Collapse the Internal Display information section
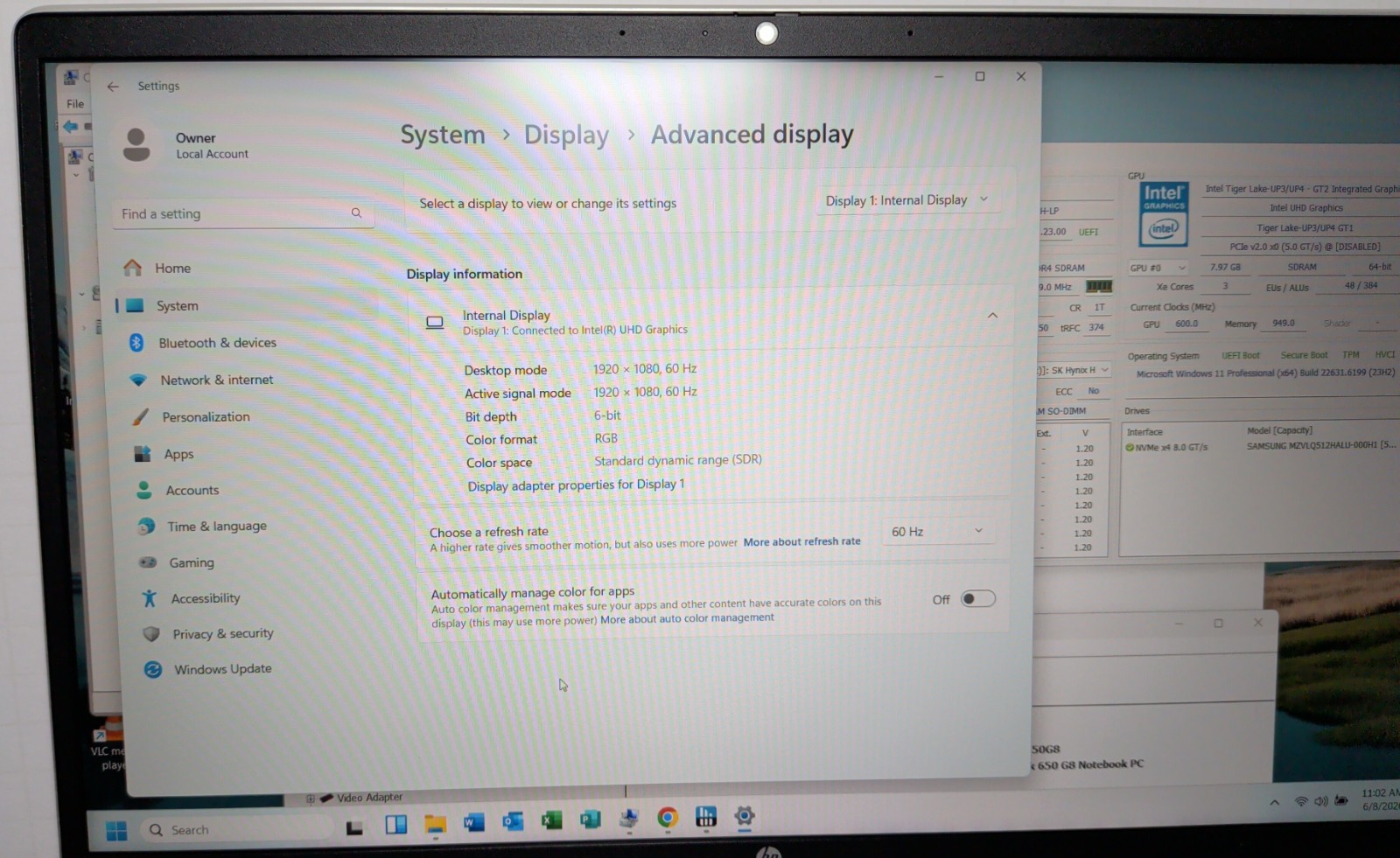 point(992,316)
